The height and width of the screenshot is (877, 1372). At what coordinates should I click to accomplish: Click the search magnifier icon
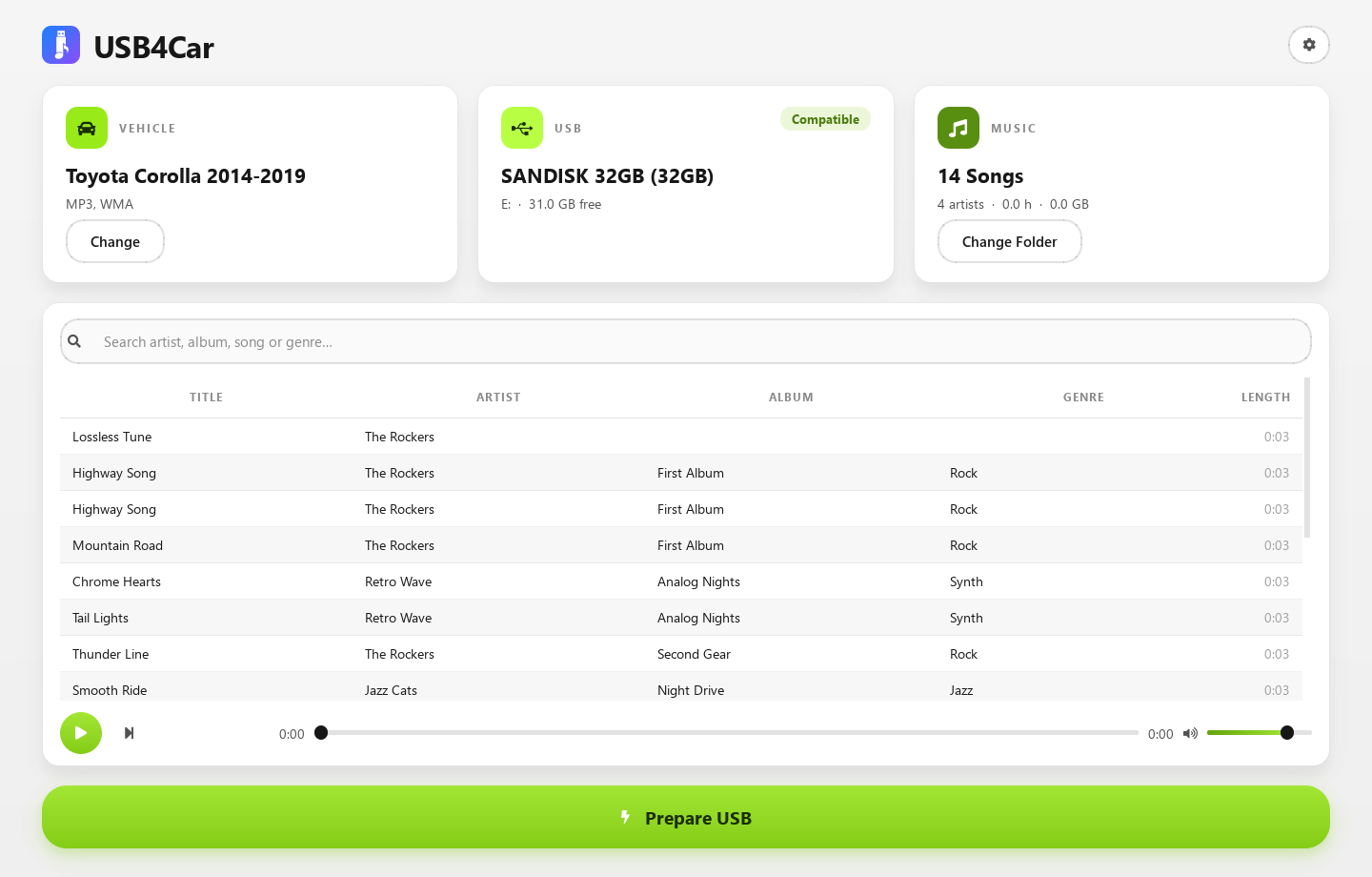74,341
